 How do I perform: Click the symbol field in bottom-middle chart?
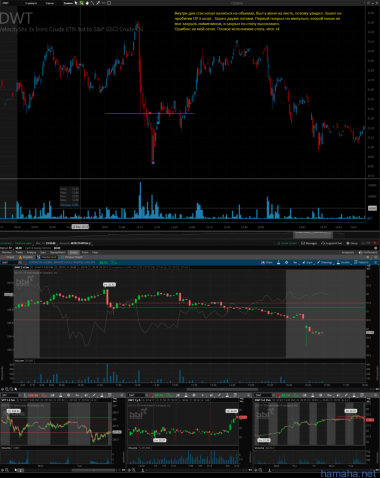click(x=137, y=395)
